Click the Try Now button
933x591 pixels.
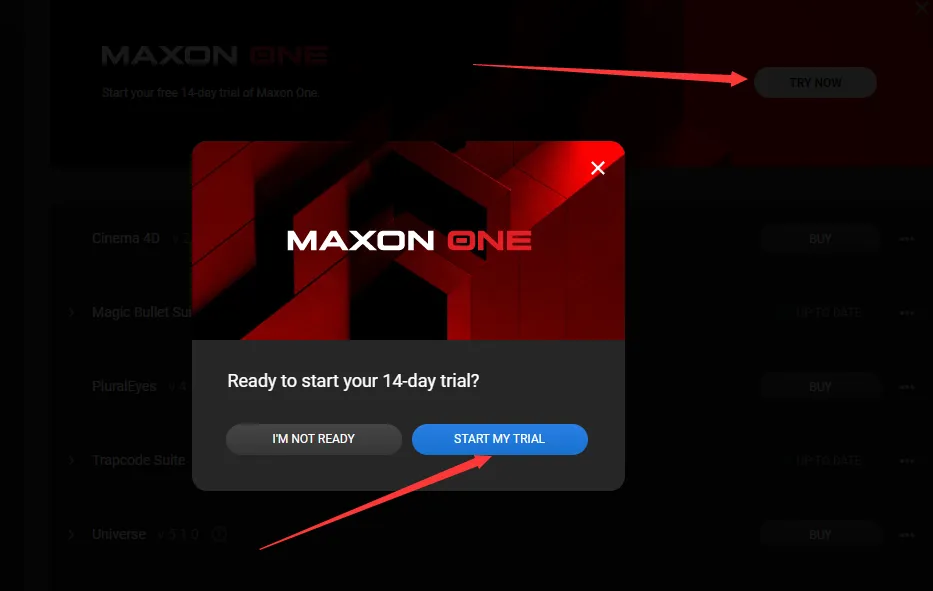pyautogui.click(x=815, y=83)
